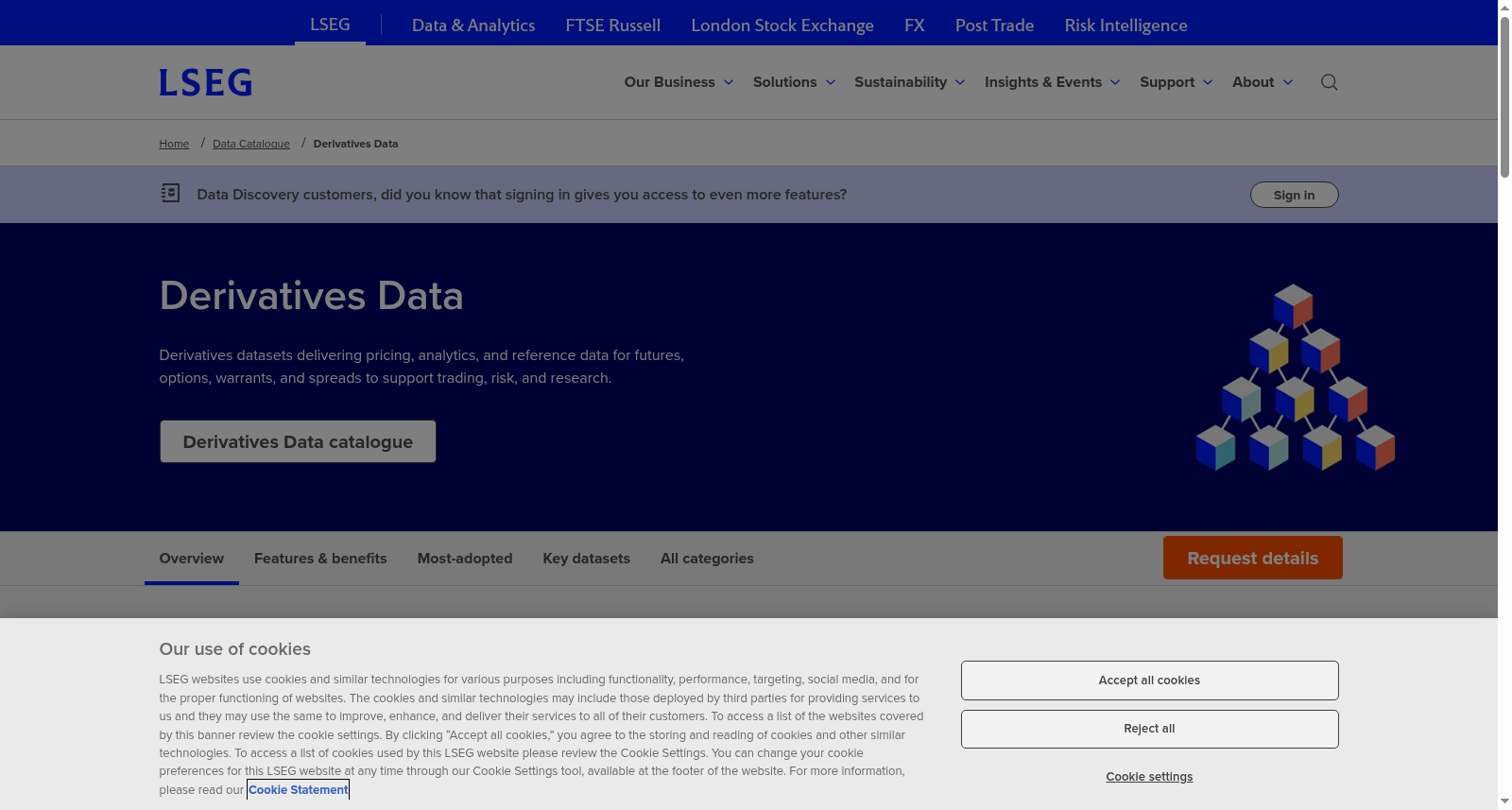Screen dimensions: 1512x810
Task: Open the Derivatives Data catalogue button
Action: (x=298, y=441)
